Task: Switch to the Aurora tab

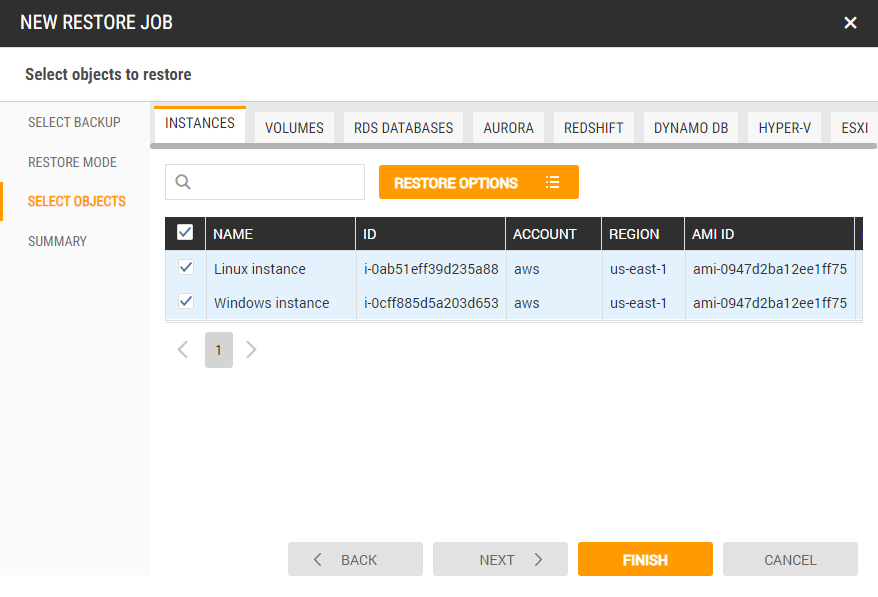Action: tap(508, 128)
